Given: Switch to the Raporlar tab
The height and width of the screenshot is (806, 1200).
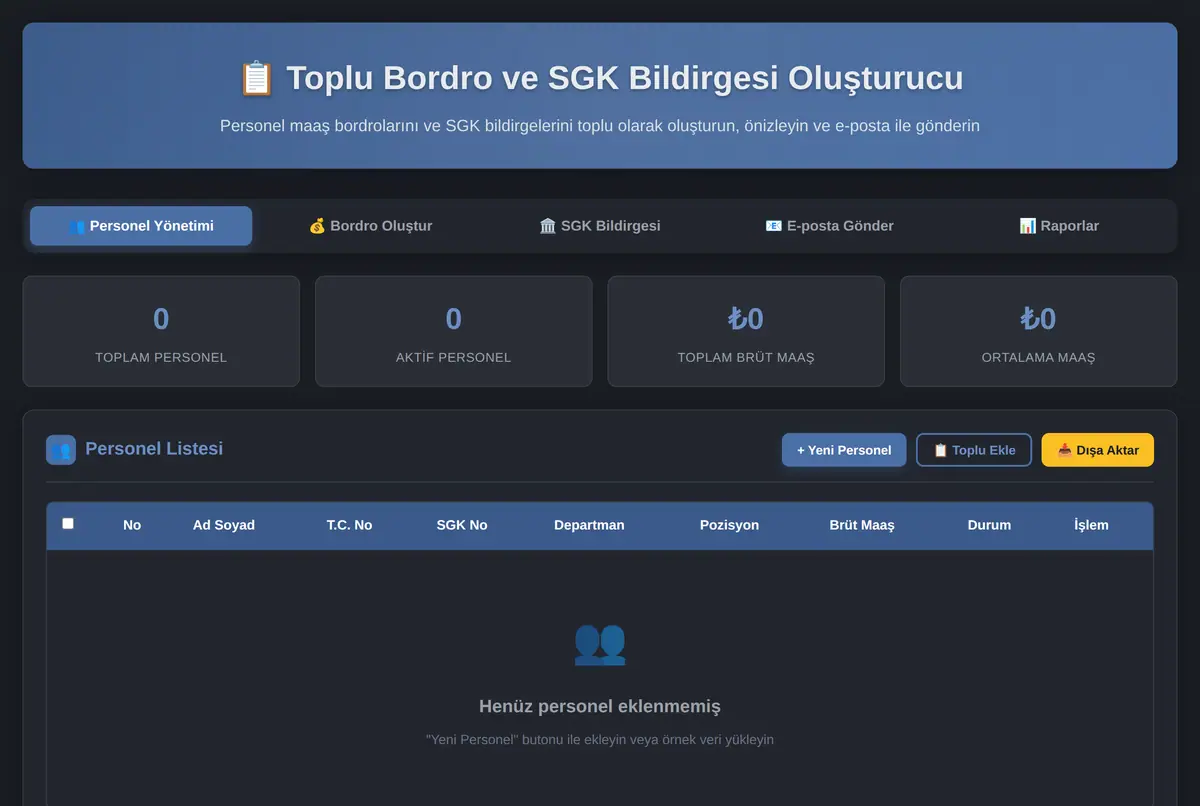Looking at the screenshot, I should coord(1059,226).
